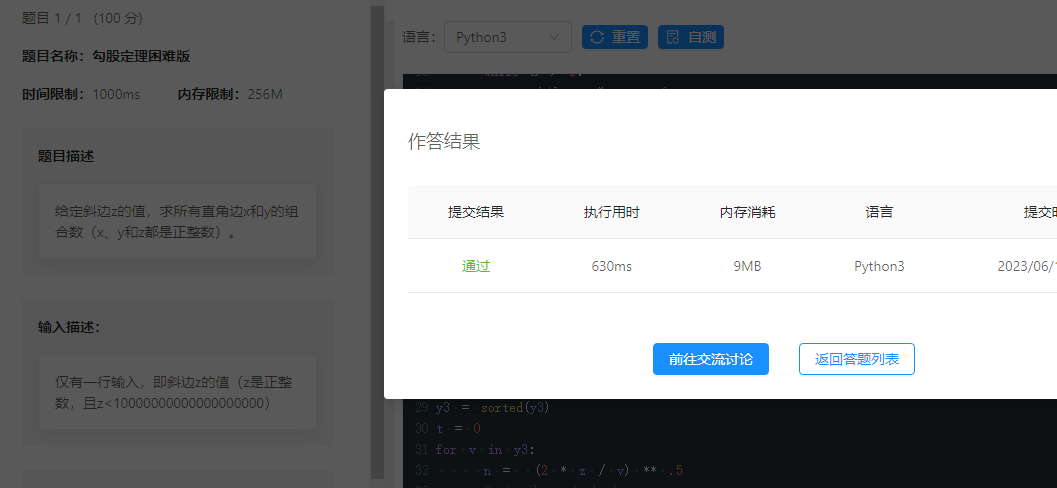The image size is (1057, 488).
Task: Click the 内存限制 256M text
Action: 231,94
